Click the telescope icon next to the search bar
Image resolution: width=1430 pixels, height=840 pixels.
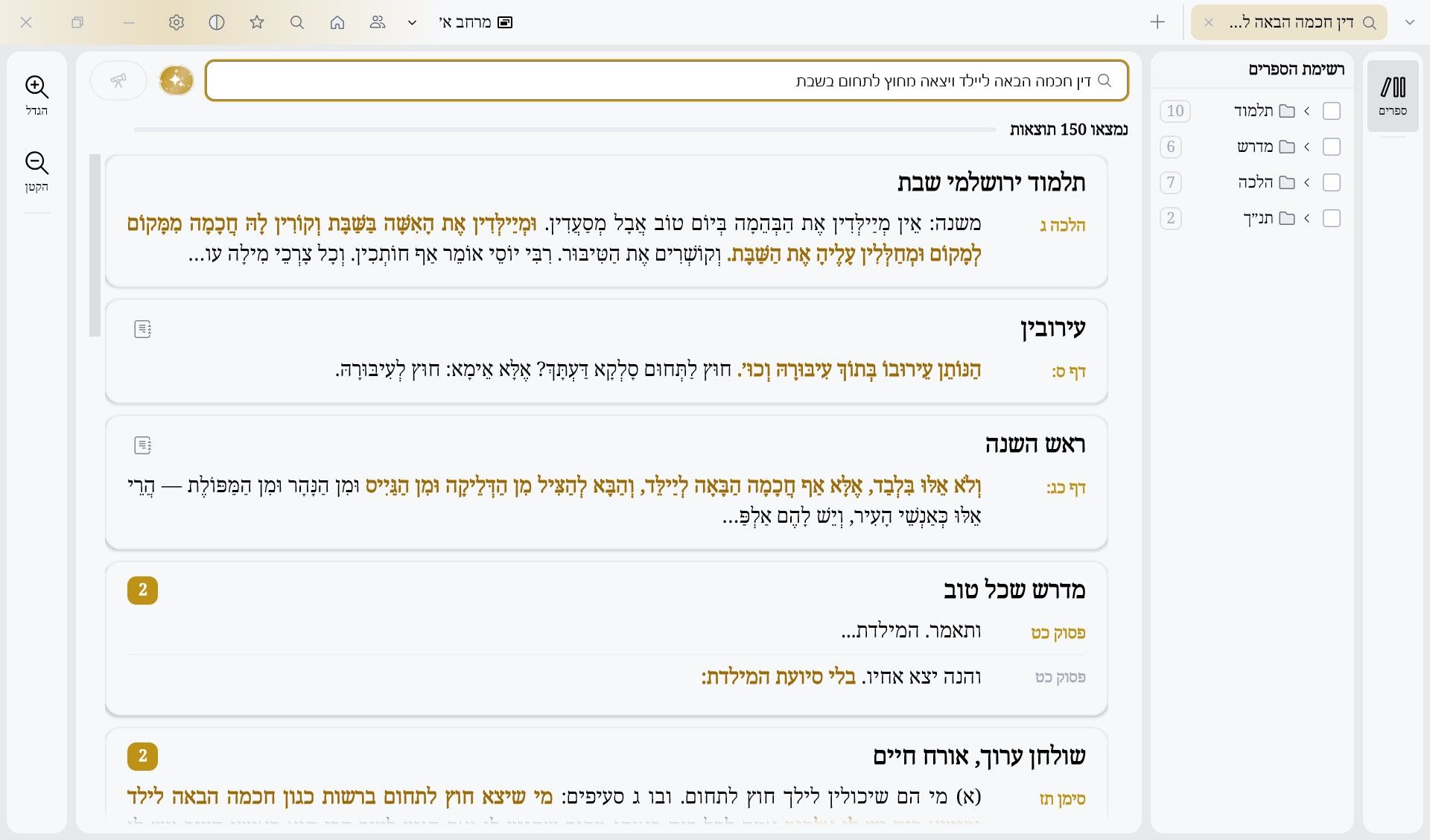tap(118, 80)
